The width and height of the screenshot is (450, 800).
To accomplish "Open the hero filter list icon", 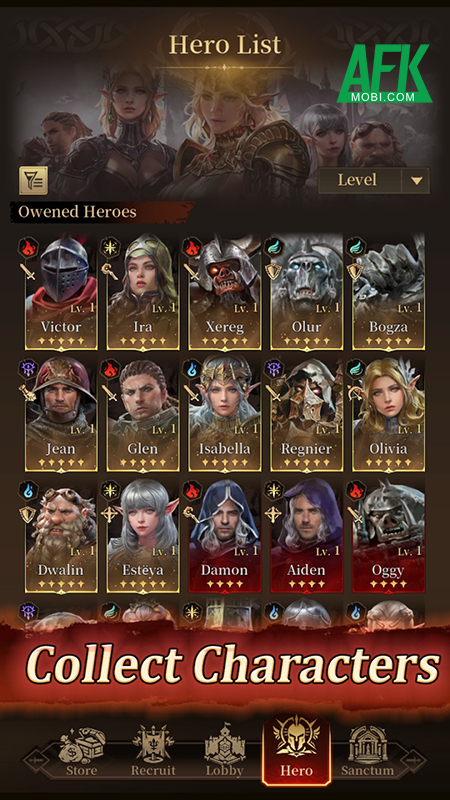I will [x=34, y=181].
